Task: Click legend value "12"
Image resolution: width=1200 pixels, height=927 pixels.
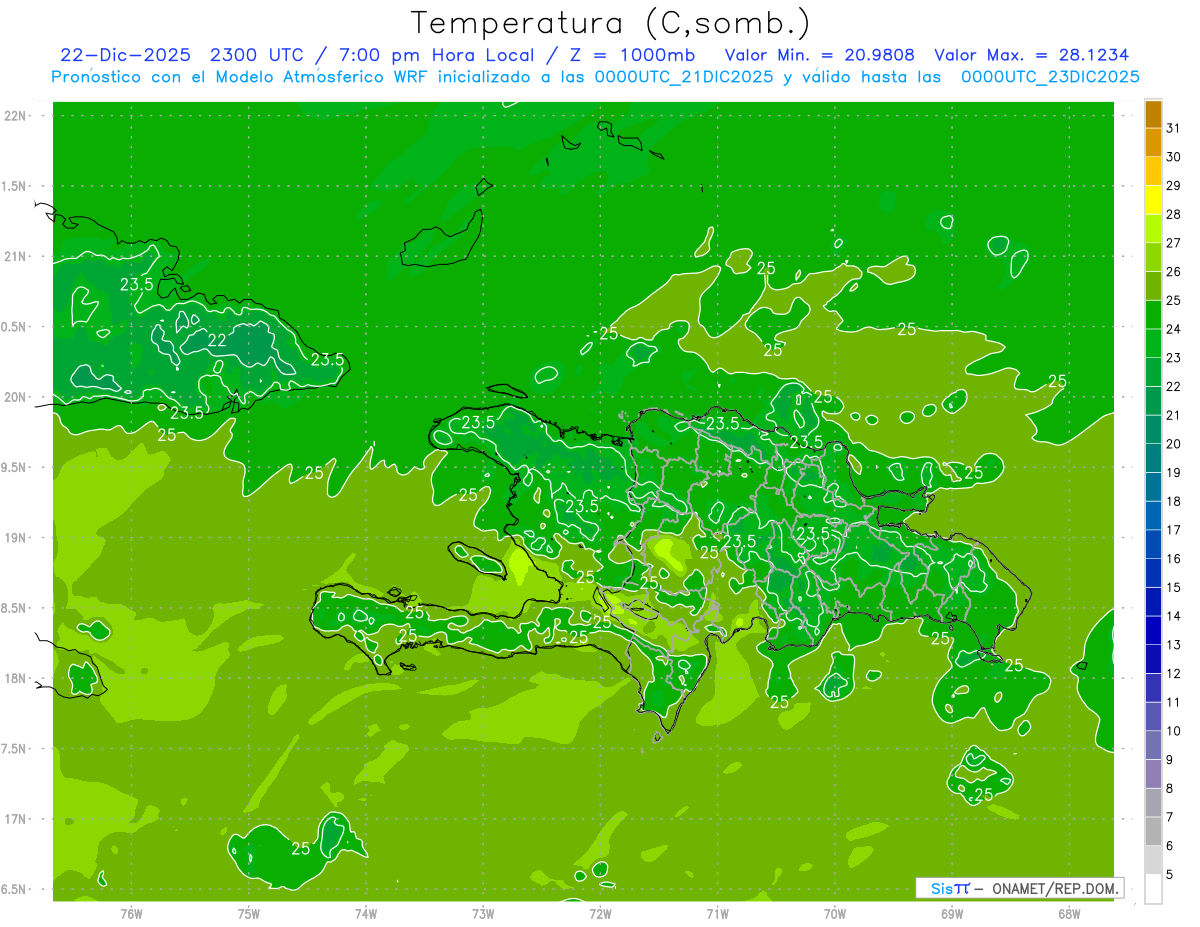Action: coord(1174,673)
